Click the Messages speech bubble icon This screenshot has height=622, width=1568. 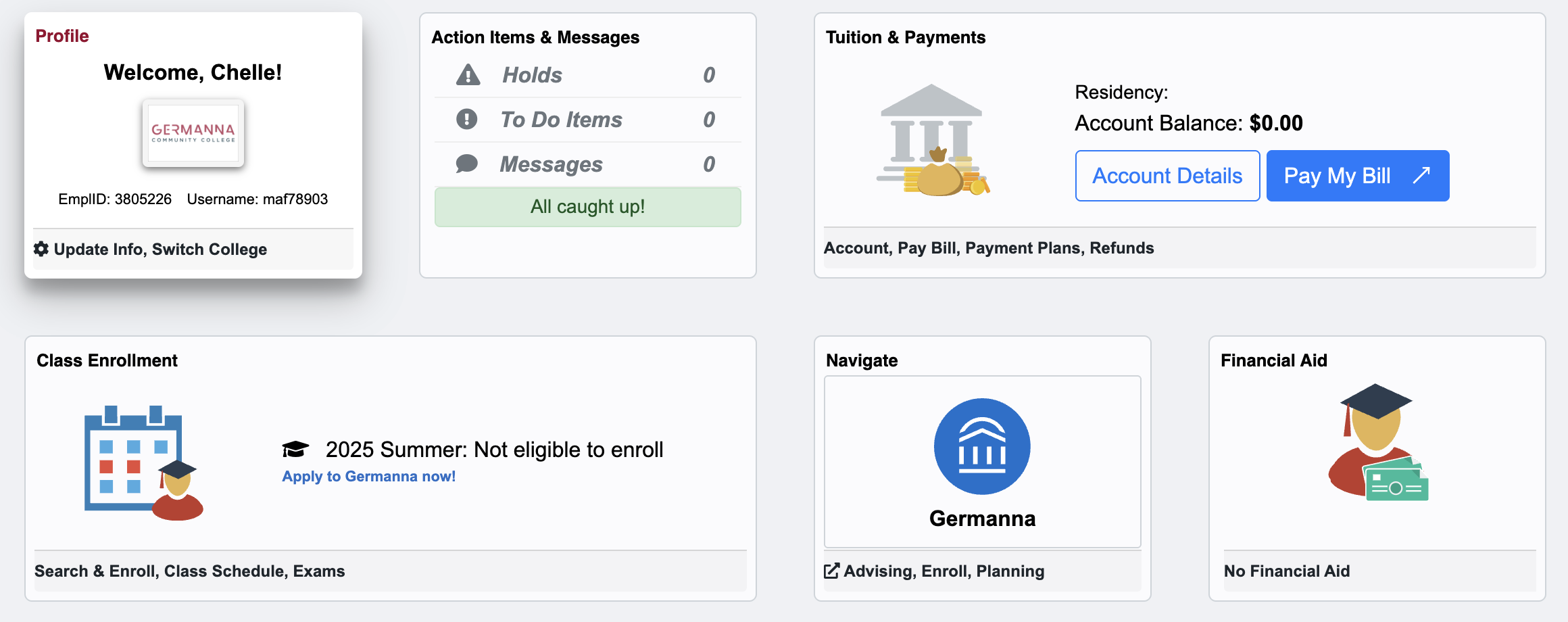(x=466, y=164)
